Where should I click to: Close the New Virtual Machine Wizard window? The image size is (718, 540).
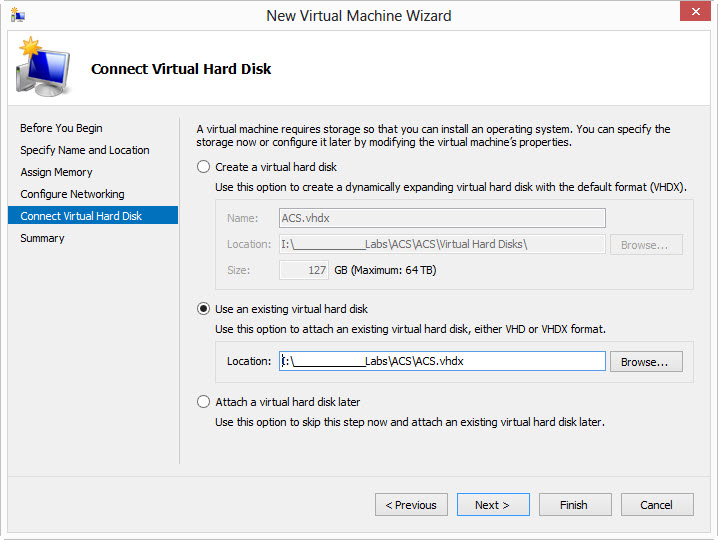(x=694, y=13)
